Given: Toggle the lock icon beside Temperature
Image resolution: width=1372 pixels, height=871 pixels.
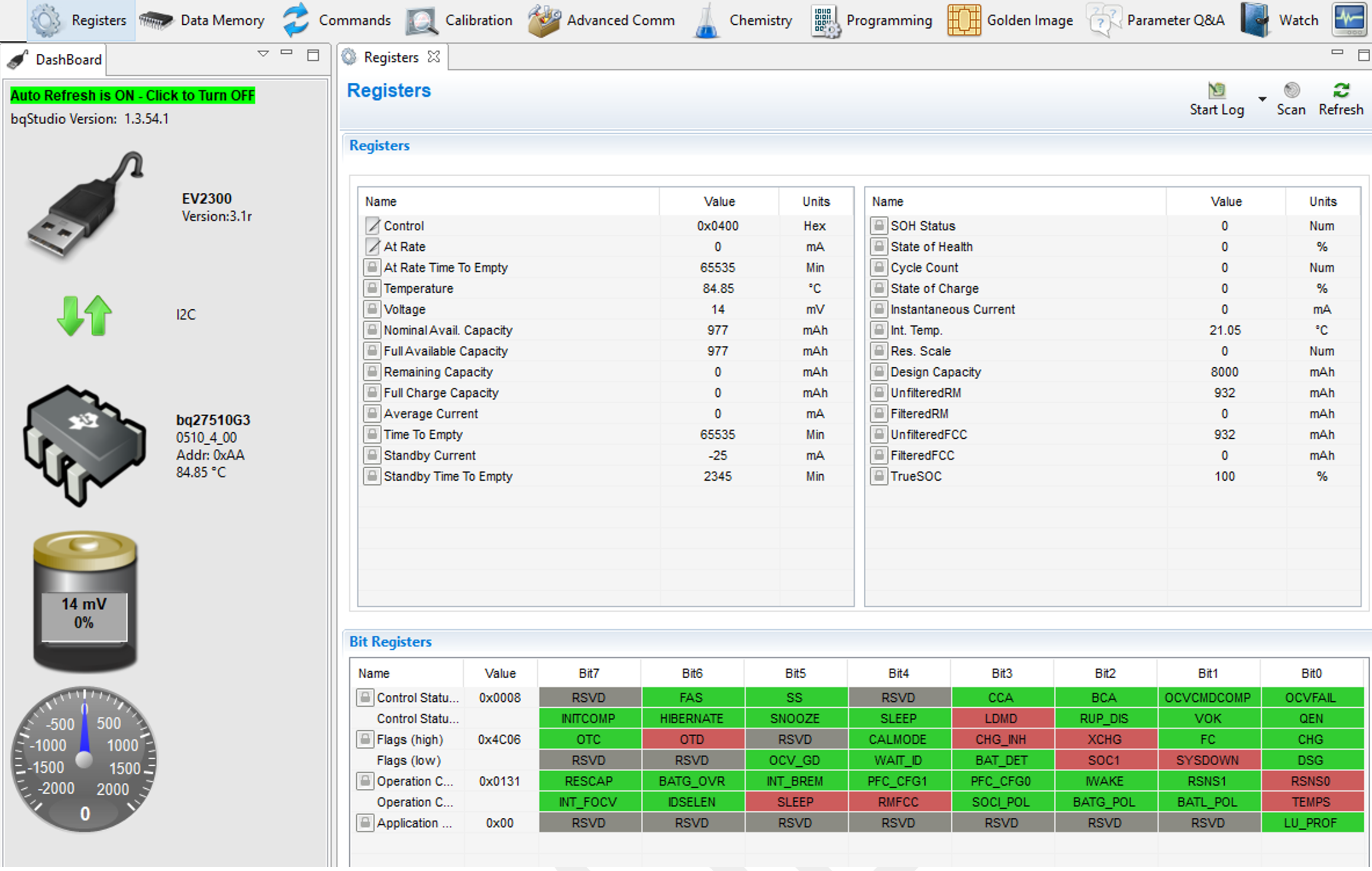Looking at the screenshot, I should click(x=372, y=288).
